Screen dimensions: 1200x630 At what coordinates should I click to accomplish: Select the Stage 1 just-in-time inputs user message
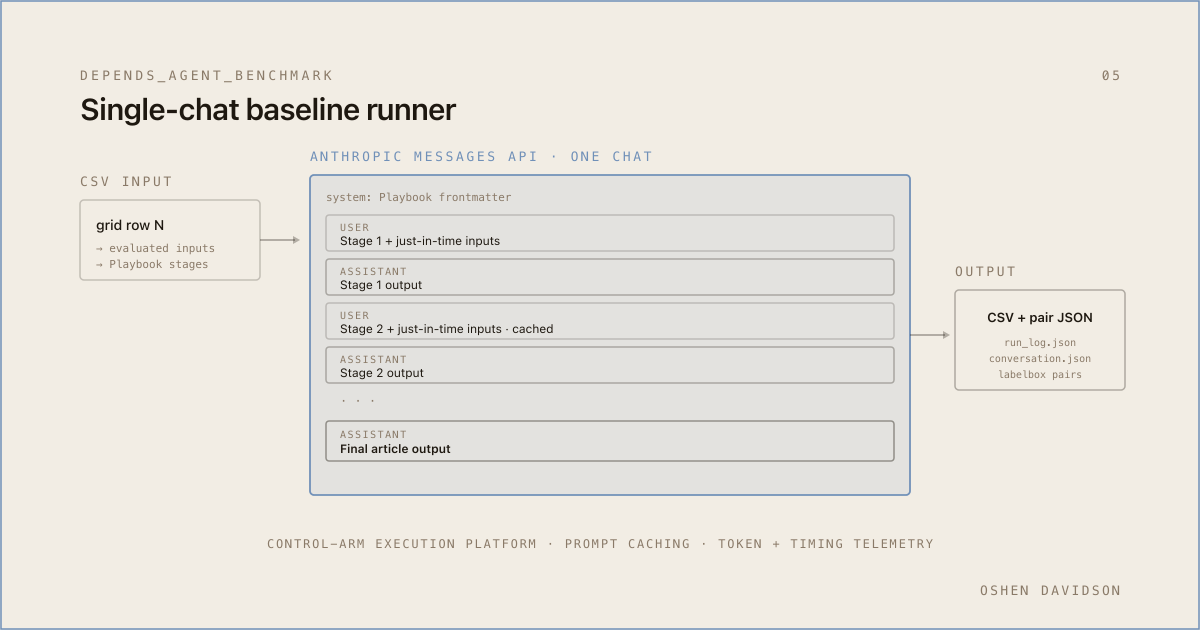[x=610, y=233]
